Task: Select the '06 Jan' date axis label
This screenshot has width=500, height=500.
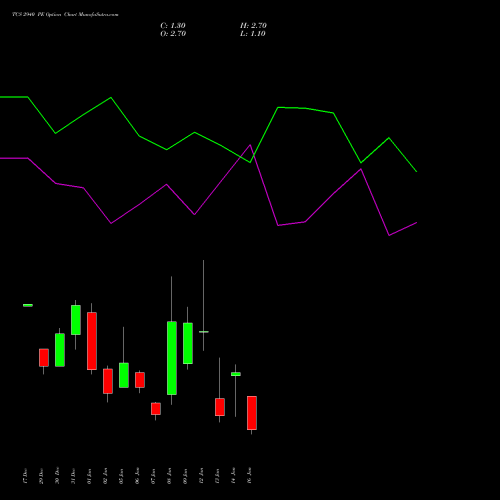Action: [137, 476]
